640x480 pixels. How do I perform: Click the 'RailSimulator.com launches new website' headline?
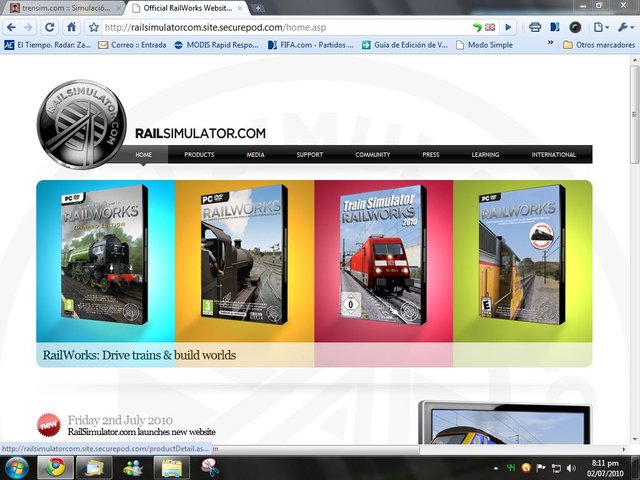pos(141,432)
